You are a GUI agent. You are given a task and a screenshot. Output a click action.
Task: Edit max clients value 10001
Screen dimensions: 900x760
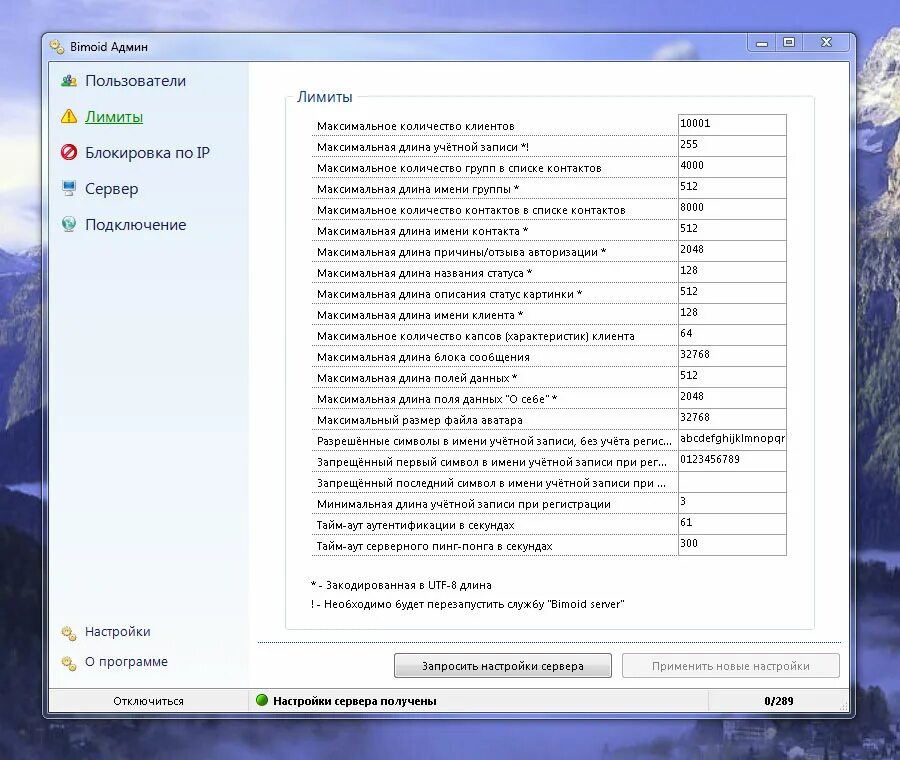click(732, 125)
